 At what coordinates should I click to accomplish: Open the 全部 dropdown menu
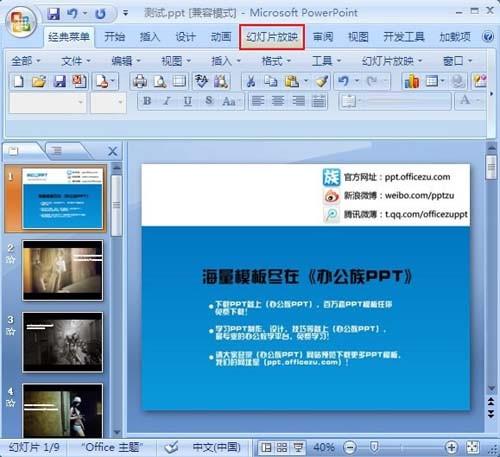[x=25, y=61]
